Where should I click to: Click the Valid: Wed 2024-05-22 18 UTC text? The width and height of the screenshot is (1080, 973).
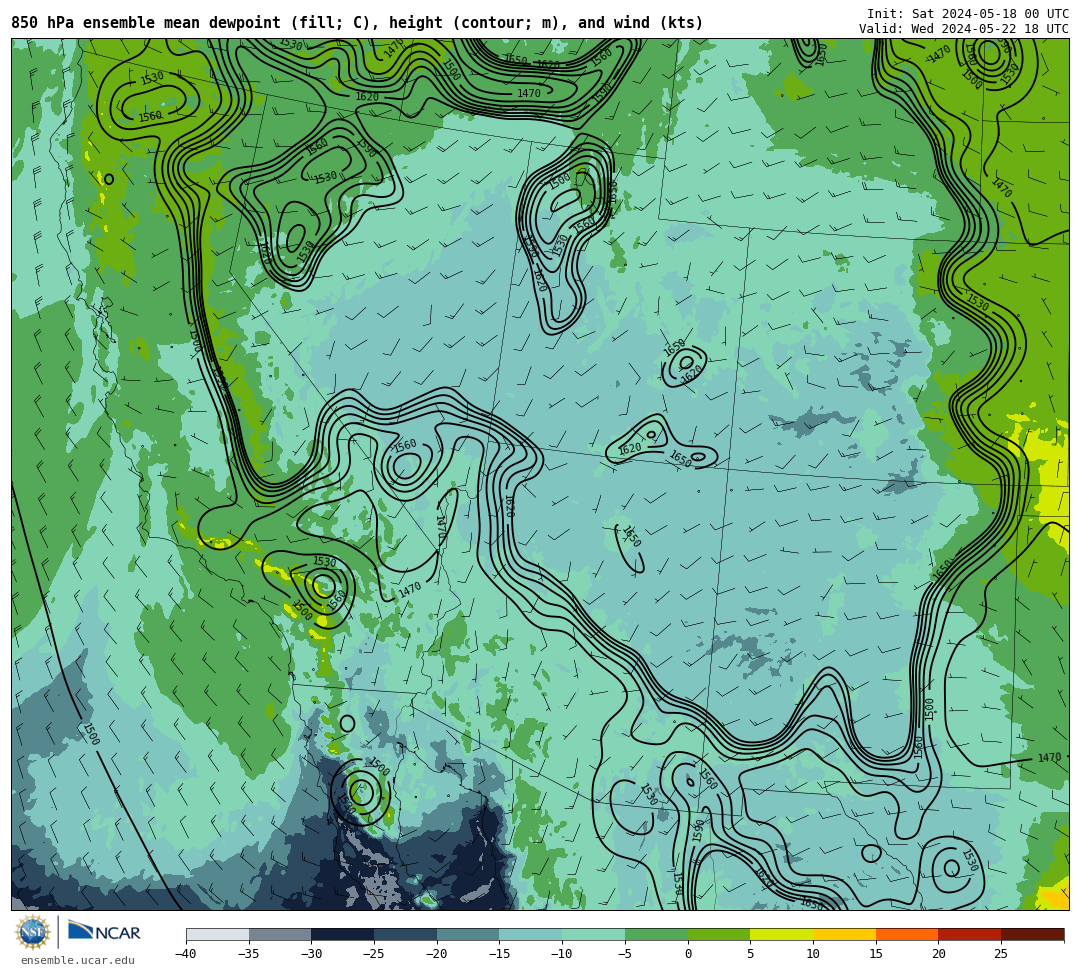964,29
